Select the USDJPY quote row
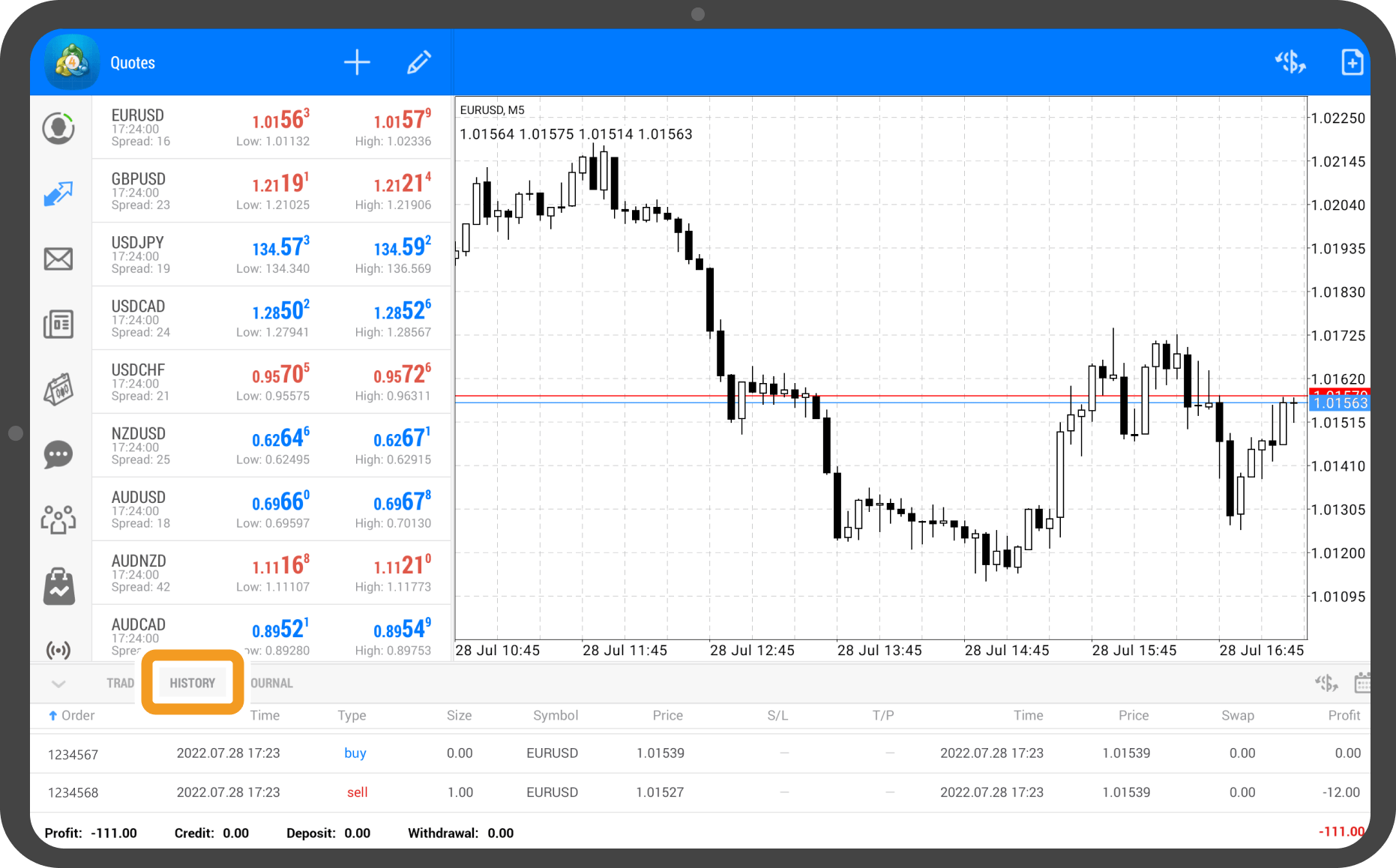The height and width of the screenshot is (868, 1396). pyautogui.click(x=271, y=255)
